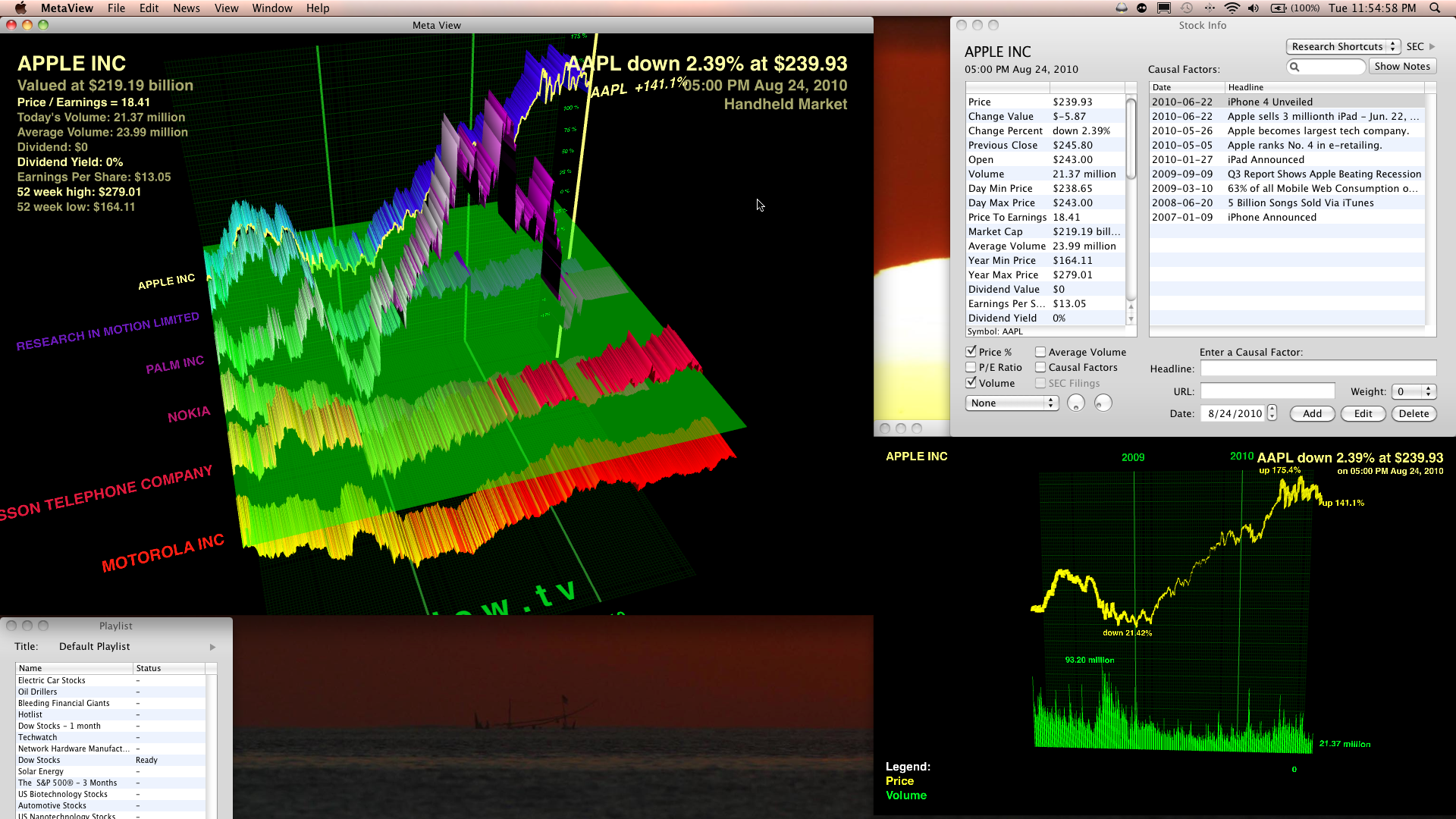Select the iPhone 4 Unveiled headline row
1456x819 pixels.
tap(1287, 102)
